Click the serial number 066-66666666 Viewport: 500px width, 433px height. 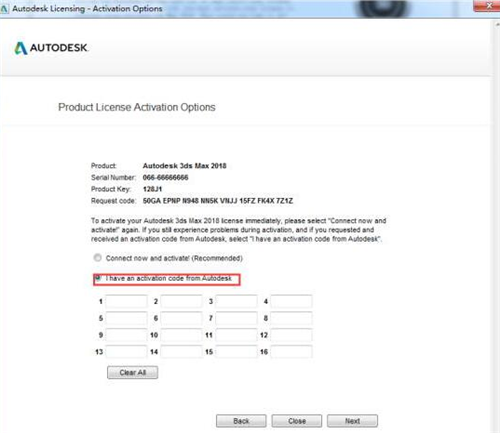pyautogui.click(x=165, y=178)
